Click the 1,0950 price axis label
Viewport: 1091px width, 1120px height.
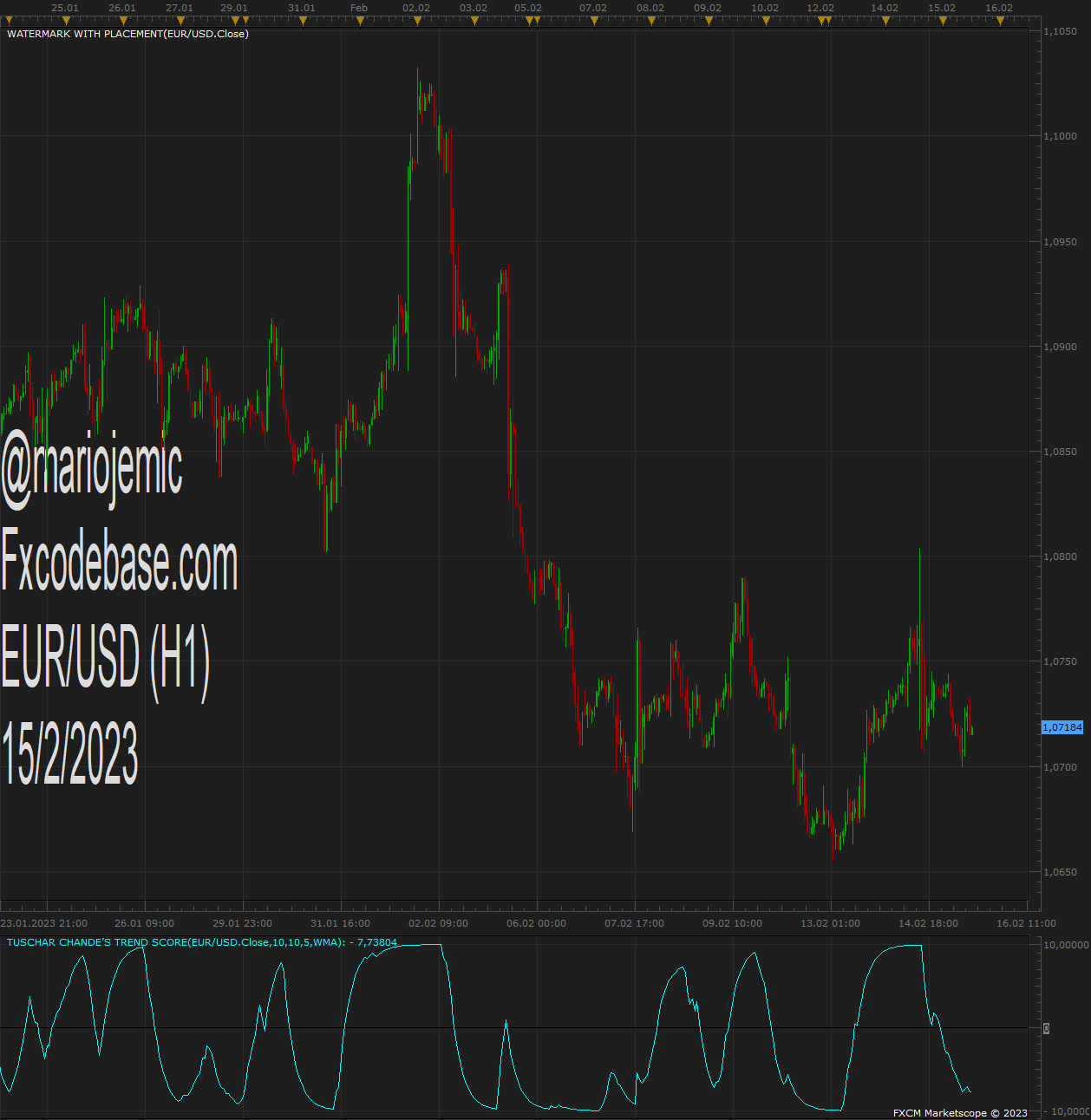[1060, 242]
